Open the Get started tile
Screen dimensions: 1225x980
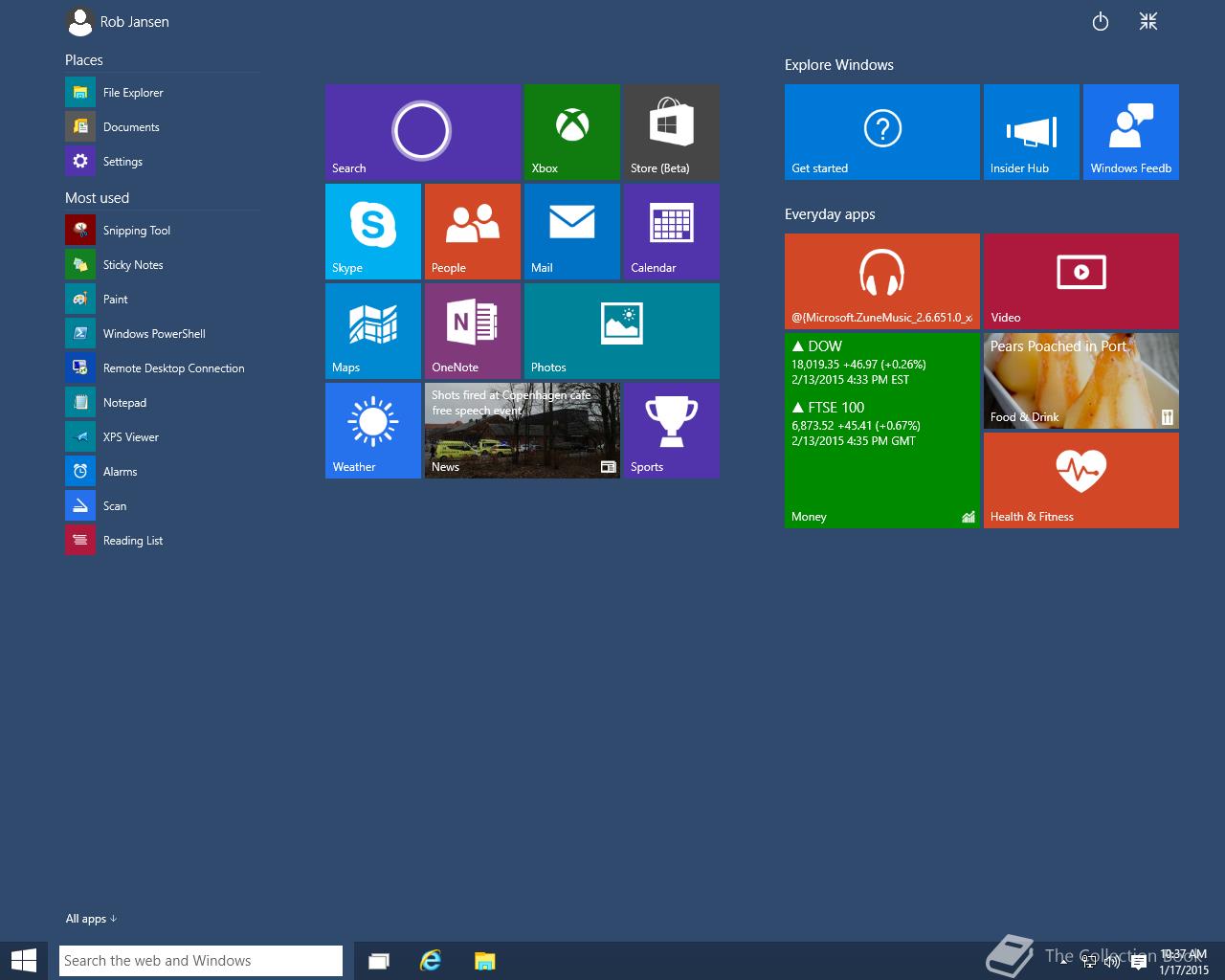tap(882, 132)
